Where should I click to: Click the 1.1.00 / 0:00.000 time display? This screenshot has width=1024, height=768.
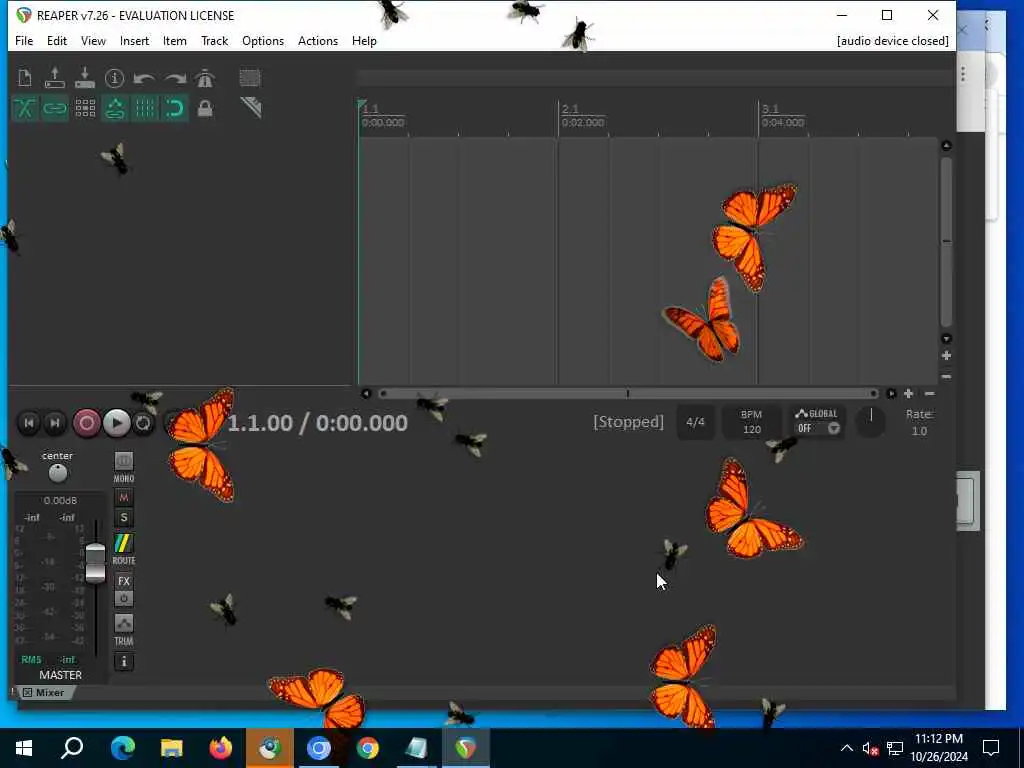click(317, 423)
